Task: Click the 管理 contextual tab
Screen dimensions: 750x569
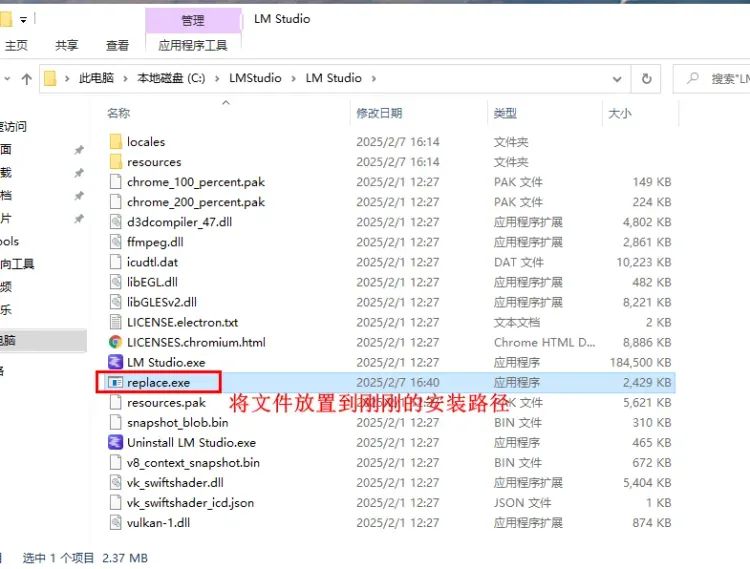Action: coord(193,21)
